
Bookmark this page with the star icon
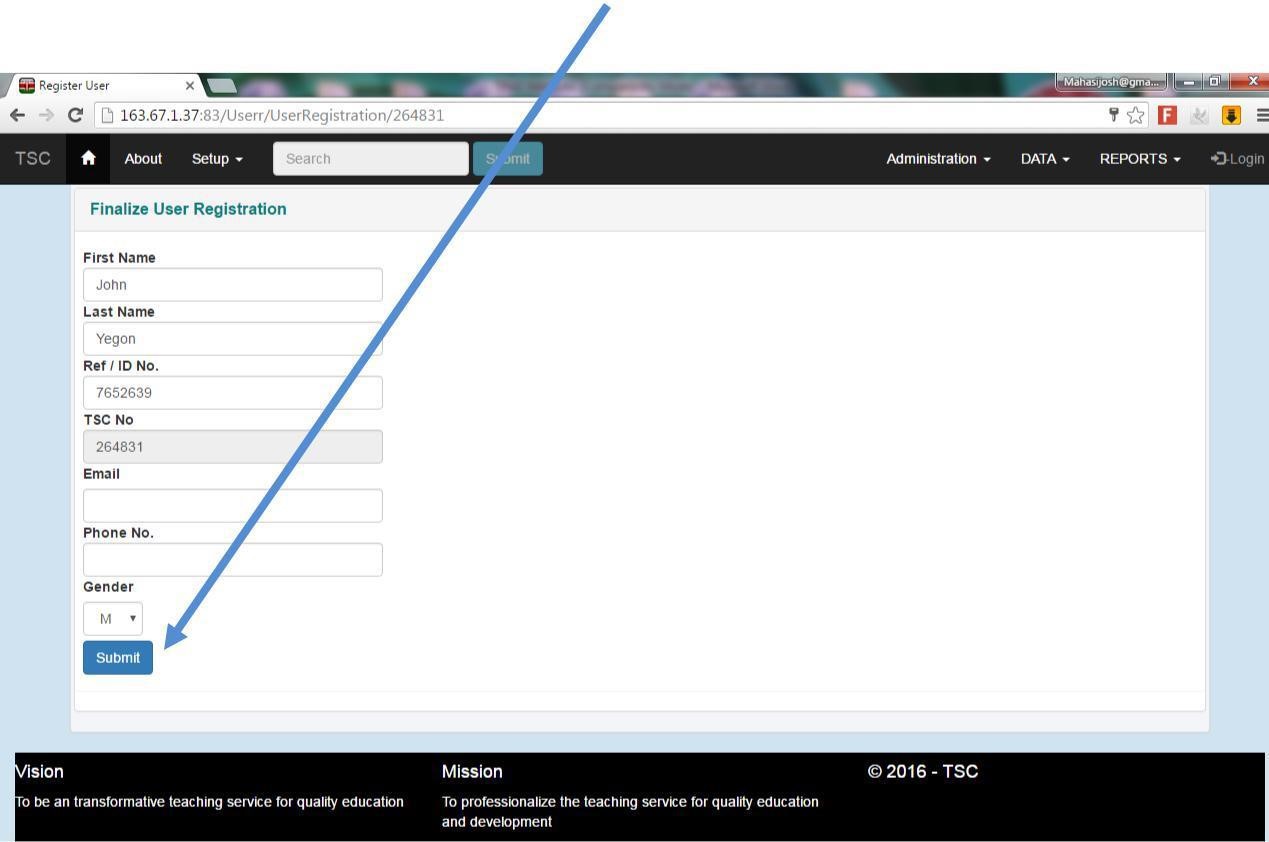coord(1135,115)
